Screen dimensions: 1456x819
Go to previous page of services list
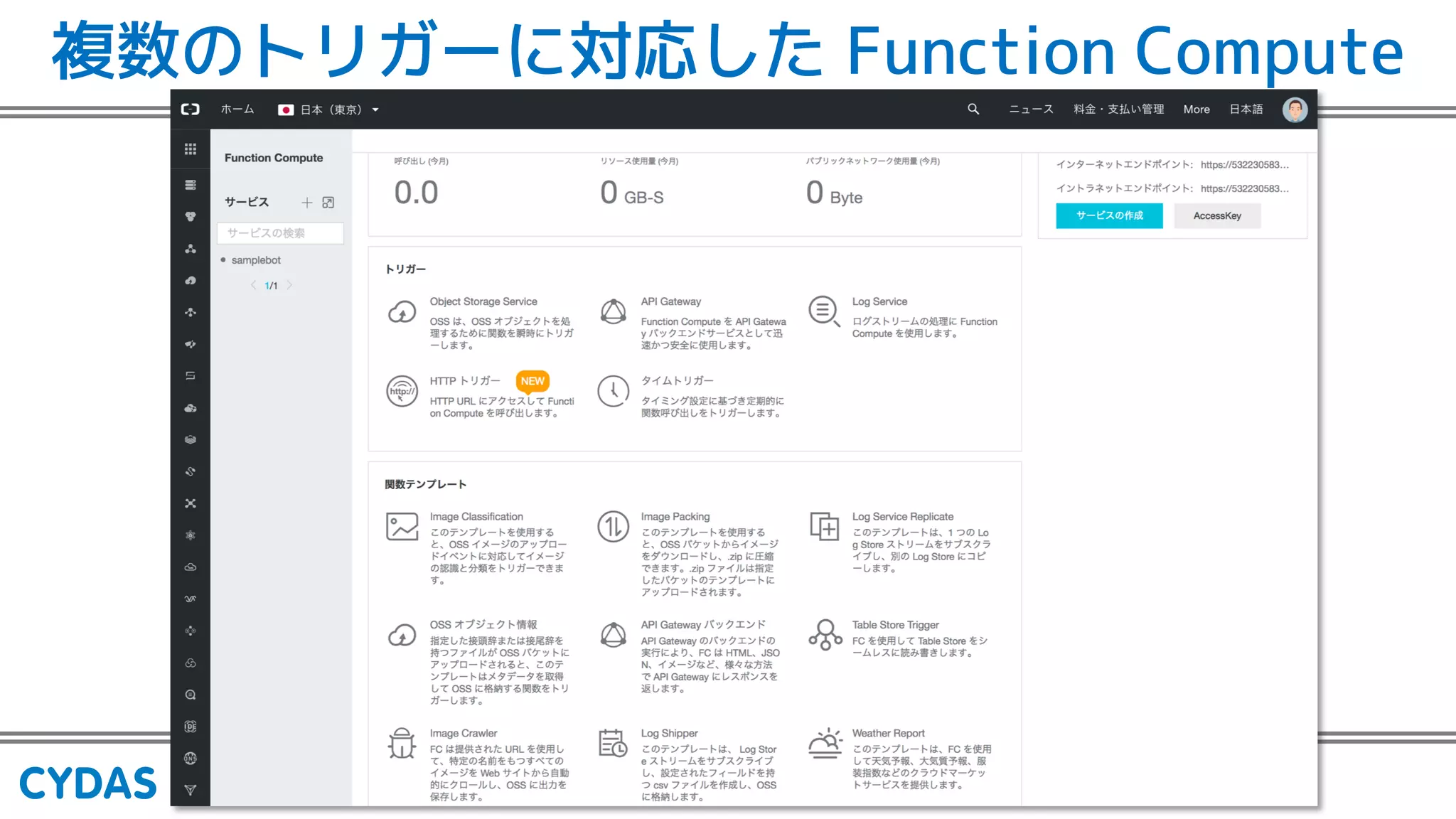[253, 285]
